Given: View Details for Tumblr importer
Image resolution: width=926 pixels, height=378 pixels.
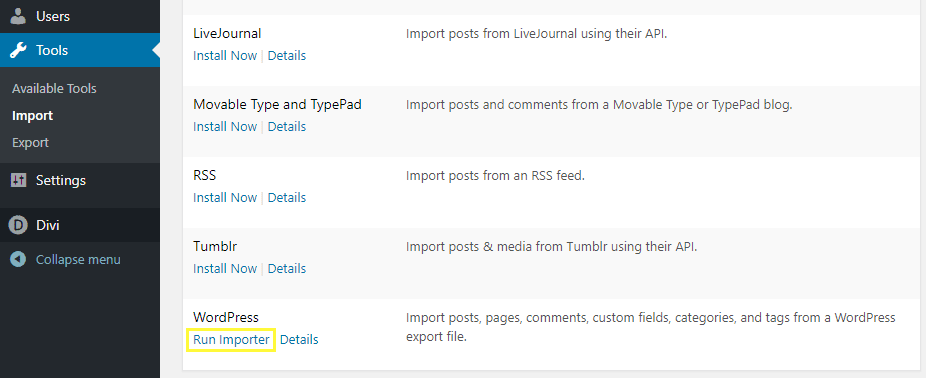Looking at the screenshot, I should [287, 268].
